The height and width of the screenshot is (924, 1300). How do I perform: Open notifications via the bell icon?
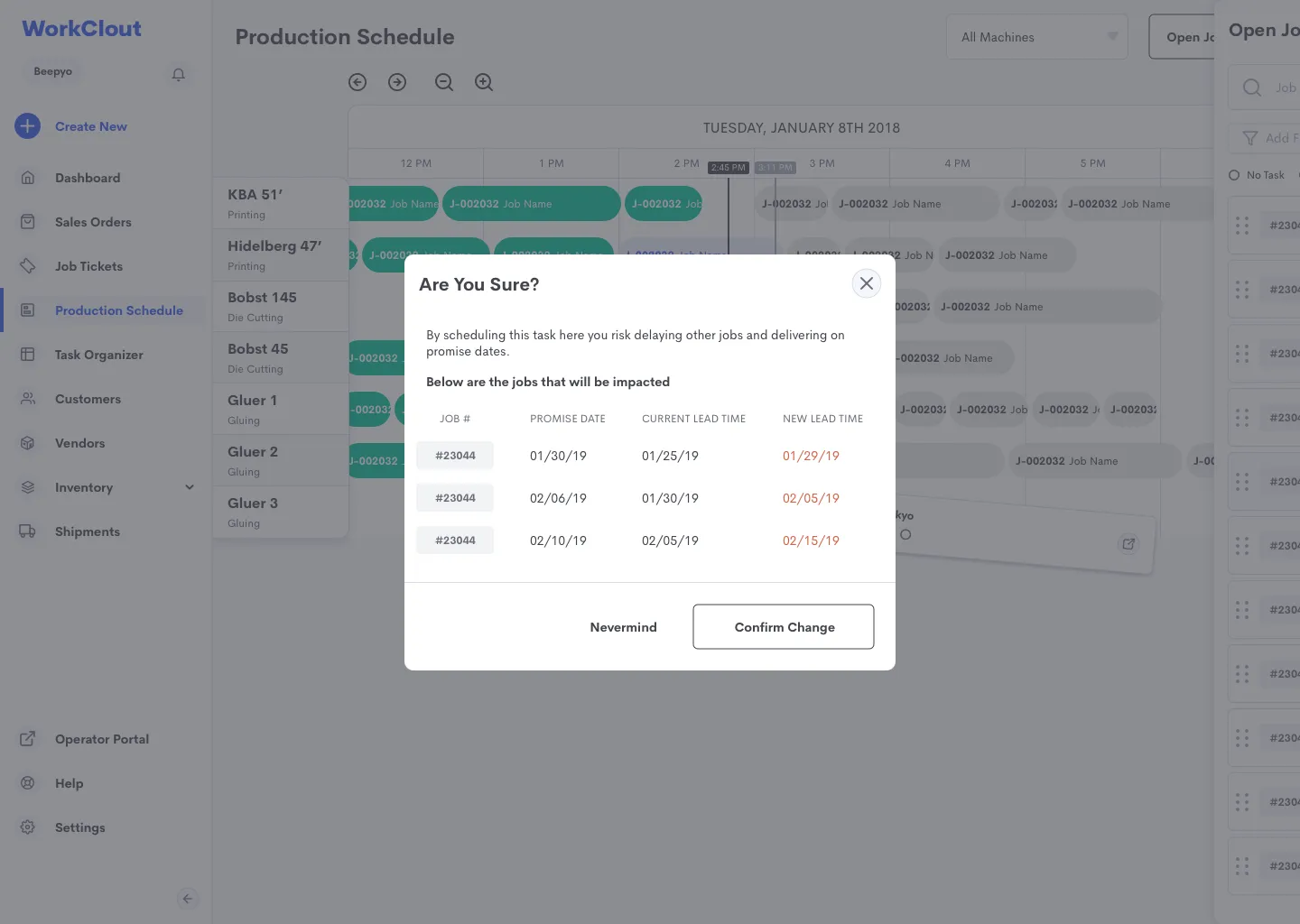pos(178,75)
